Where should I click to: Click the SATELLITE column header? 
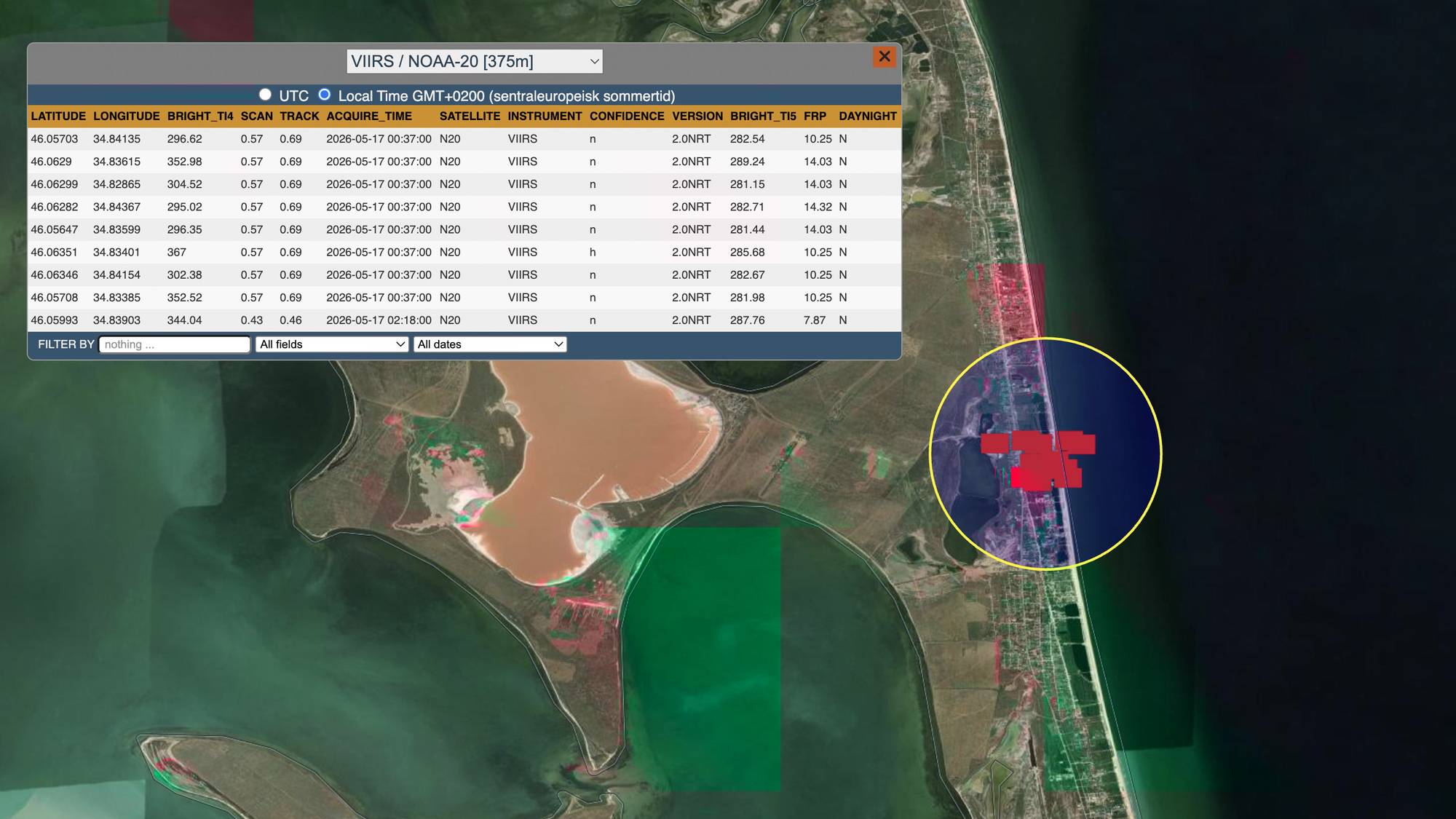(x=470, y=116)
